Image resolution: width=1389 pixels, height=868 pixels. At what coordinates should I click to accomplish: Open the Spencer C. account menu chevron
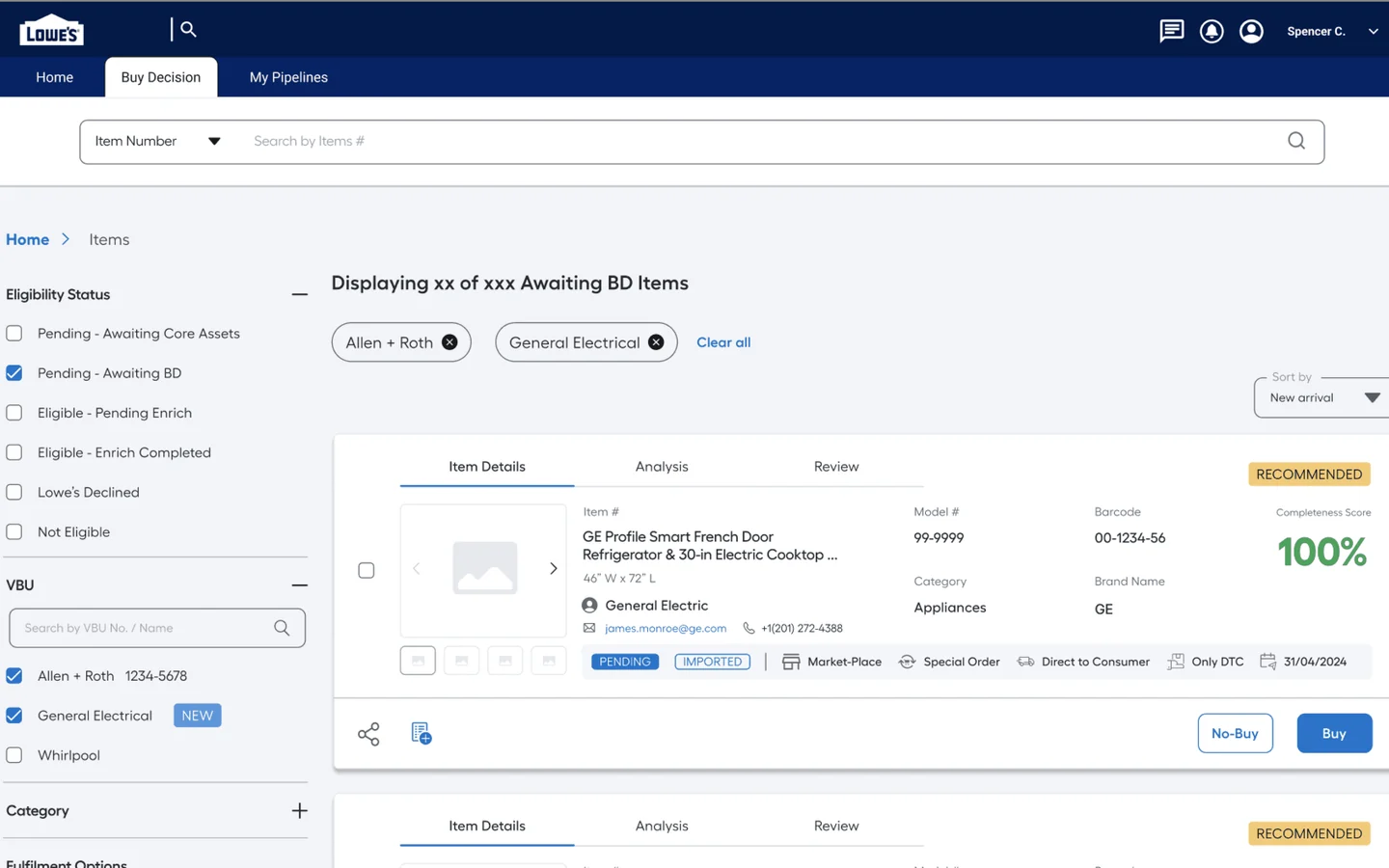point(1373,32)
